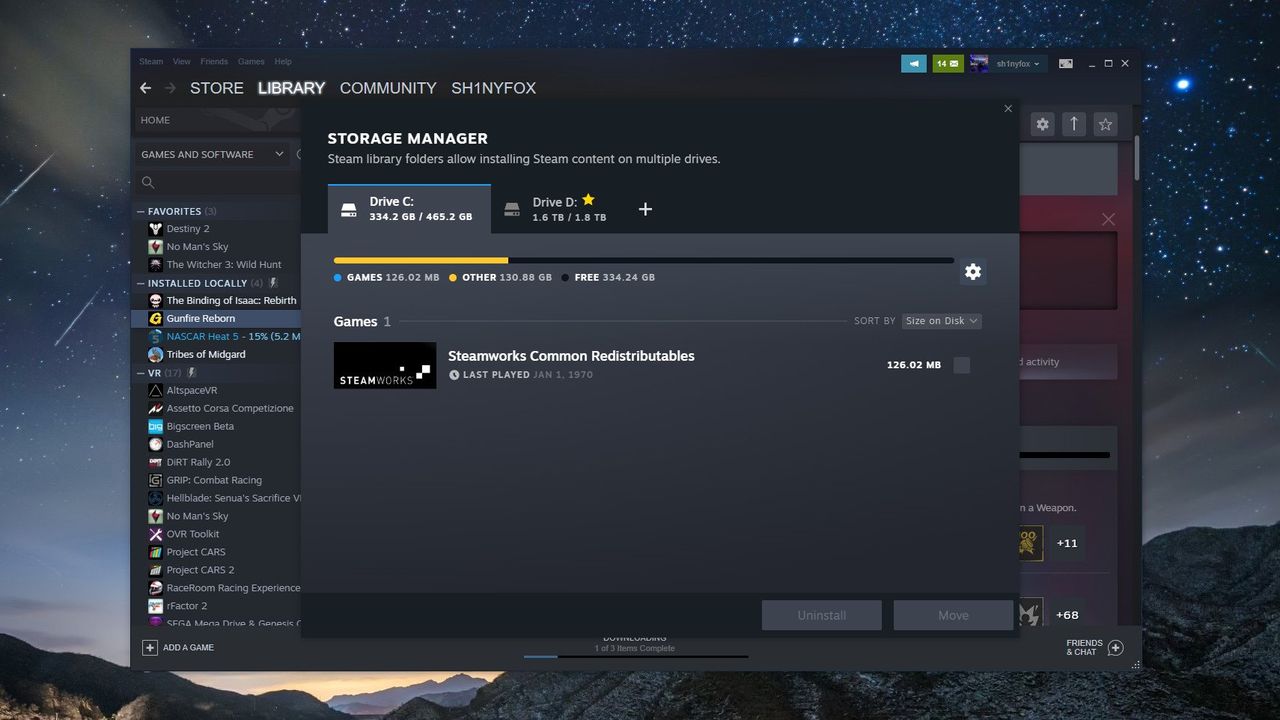Click the Drive C storage usage bar
This screenshot has height=720, width=1280.
tap(644, 260)
